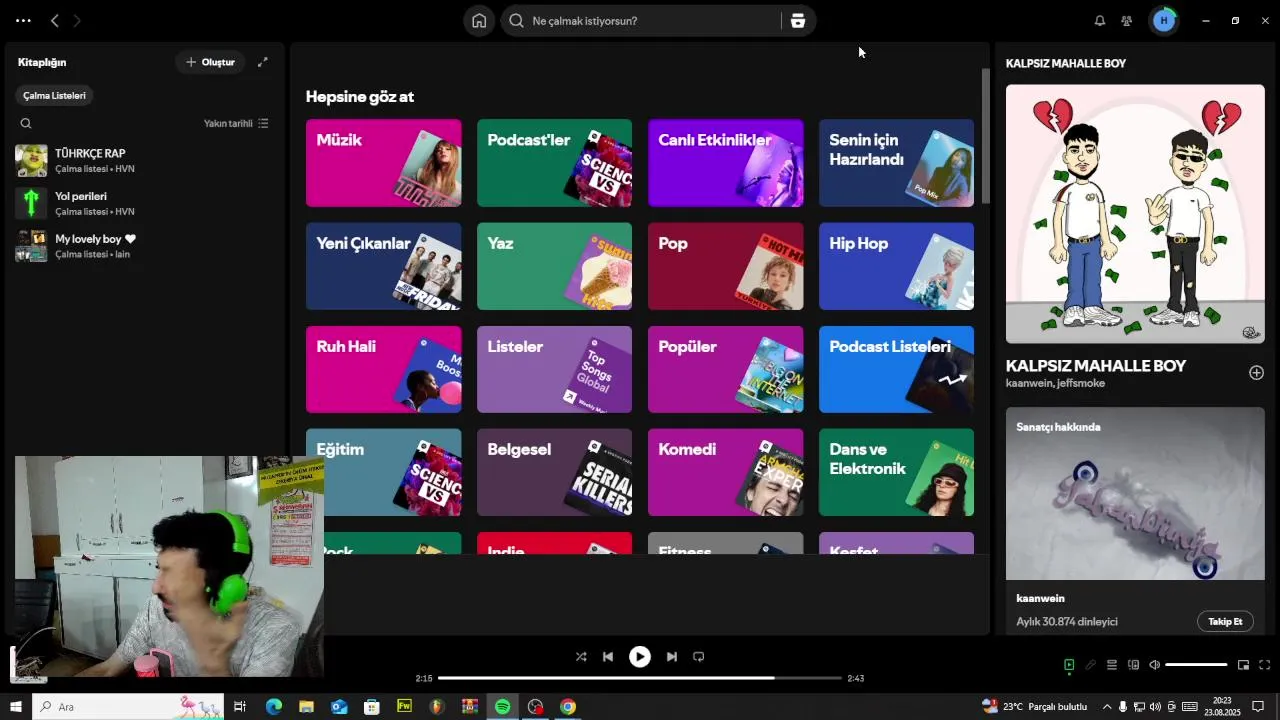Mute the Spotify volume
The image size is (1280, 720).
(x=1154, y=665)
